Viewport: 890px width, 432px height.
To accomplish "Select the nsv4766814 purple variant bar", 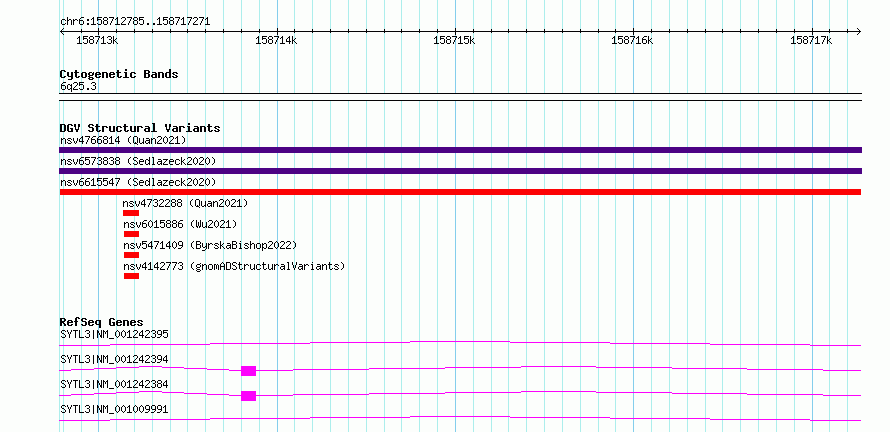I will (460, 150).
